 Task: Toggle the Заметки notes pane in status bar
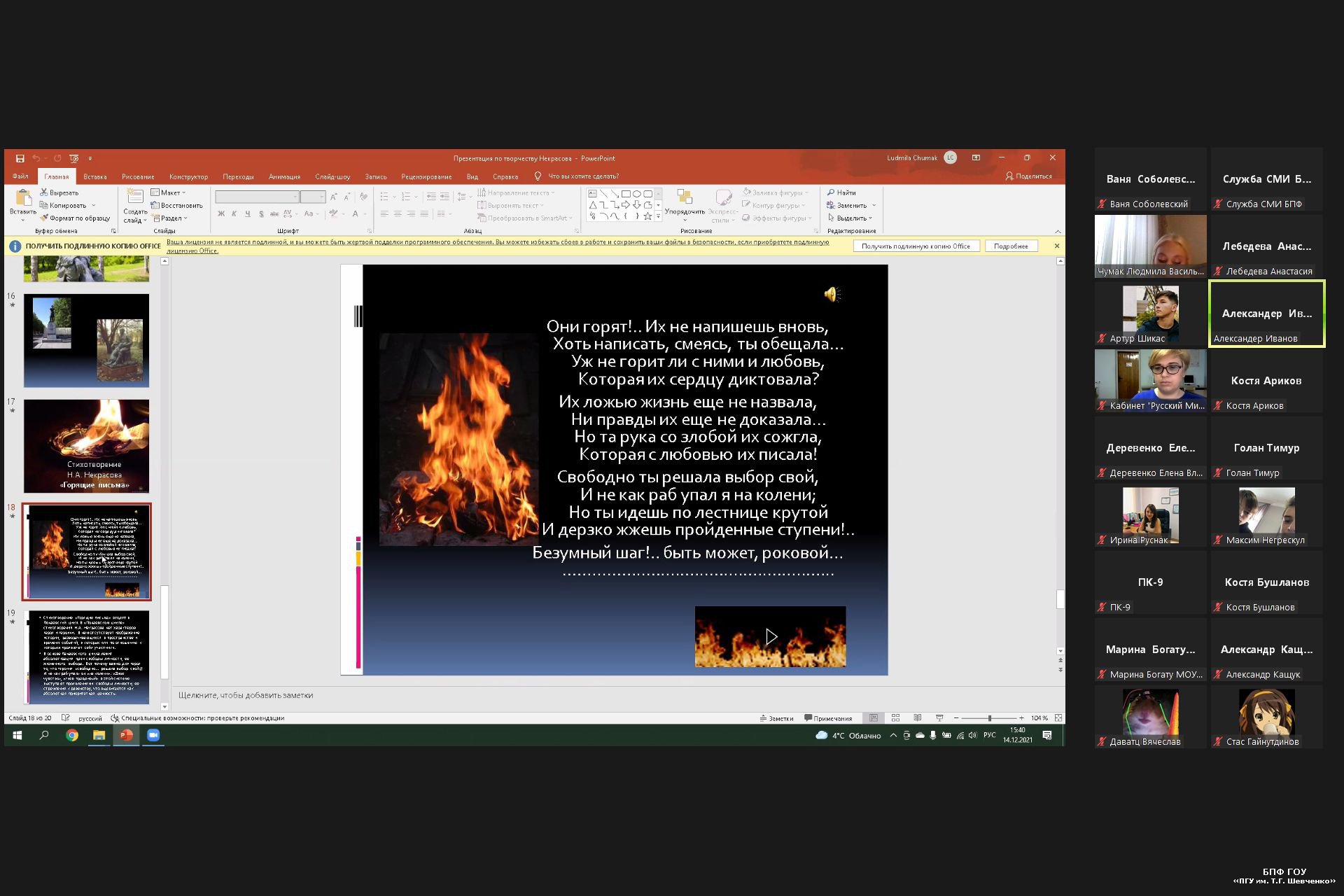click(x=776, y=718)
